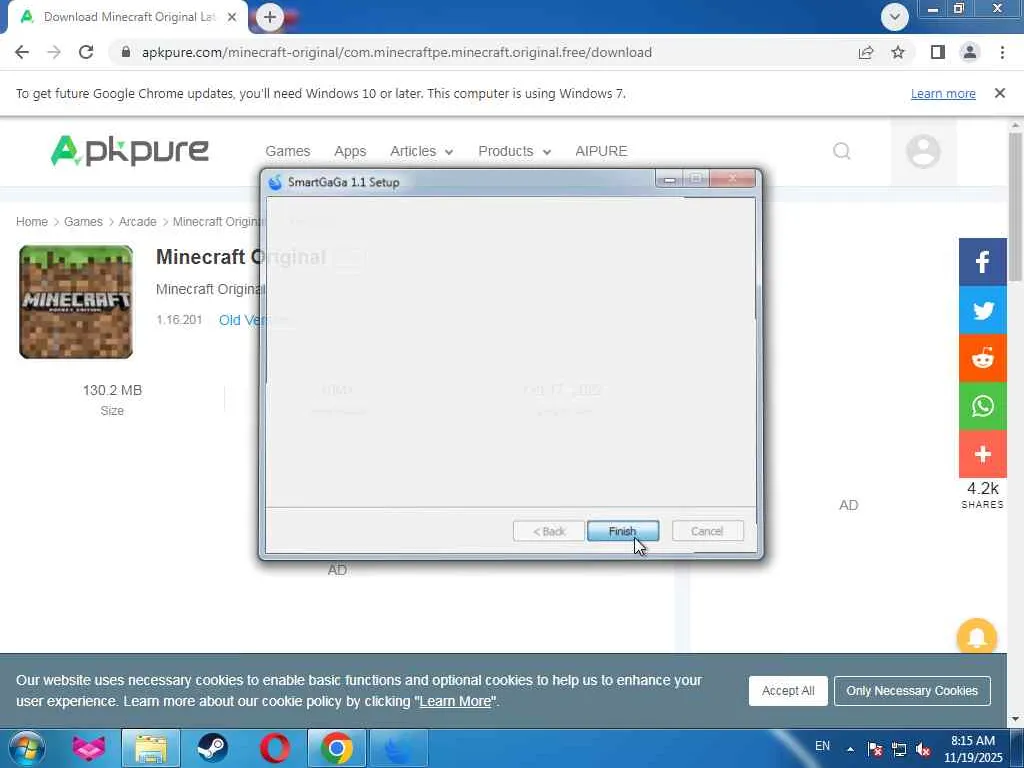Switch to Chrome in the taskbar
This screenshot has width=1024, height=768.
pyautogui.click(x=337, y=748)
